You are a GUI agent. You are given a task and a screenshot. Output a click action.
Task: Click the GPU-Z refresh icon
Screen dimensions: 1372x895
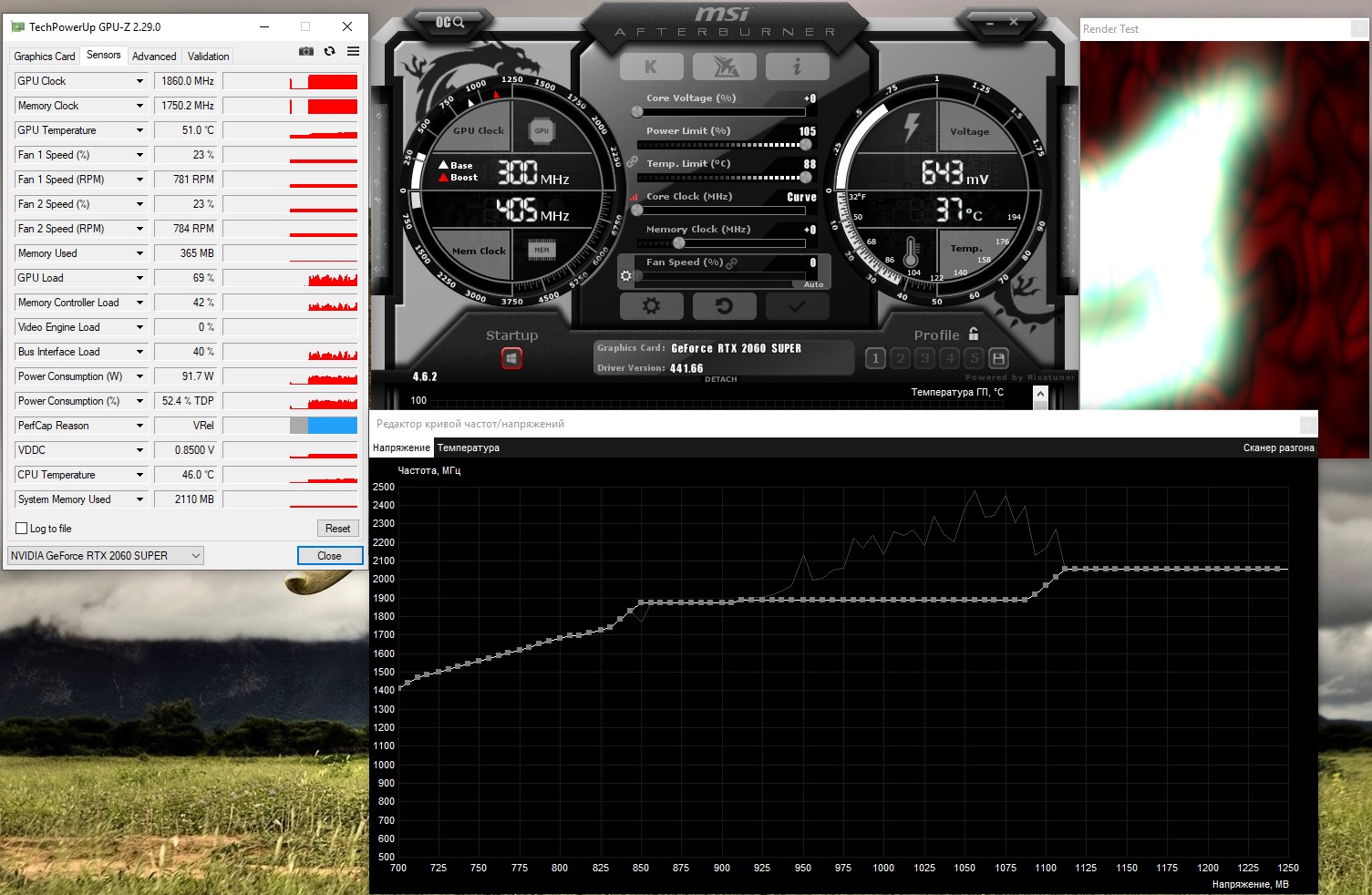(329, 52)
